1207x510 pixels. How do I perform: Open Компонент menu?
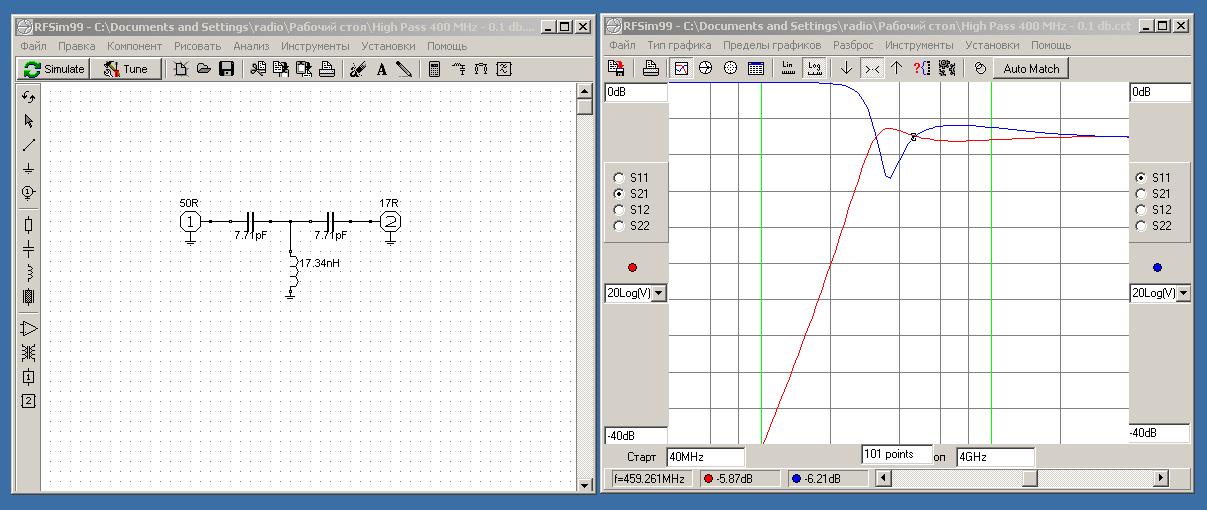134,46
